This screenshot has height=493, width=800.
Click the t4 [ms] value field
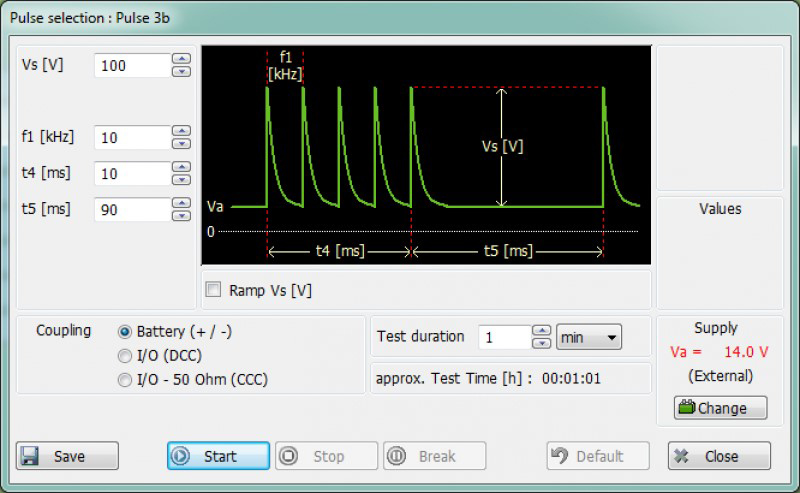point(133,174)
